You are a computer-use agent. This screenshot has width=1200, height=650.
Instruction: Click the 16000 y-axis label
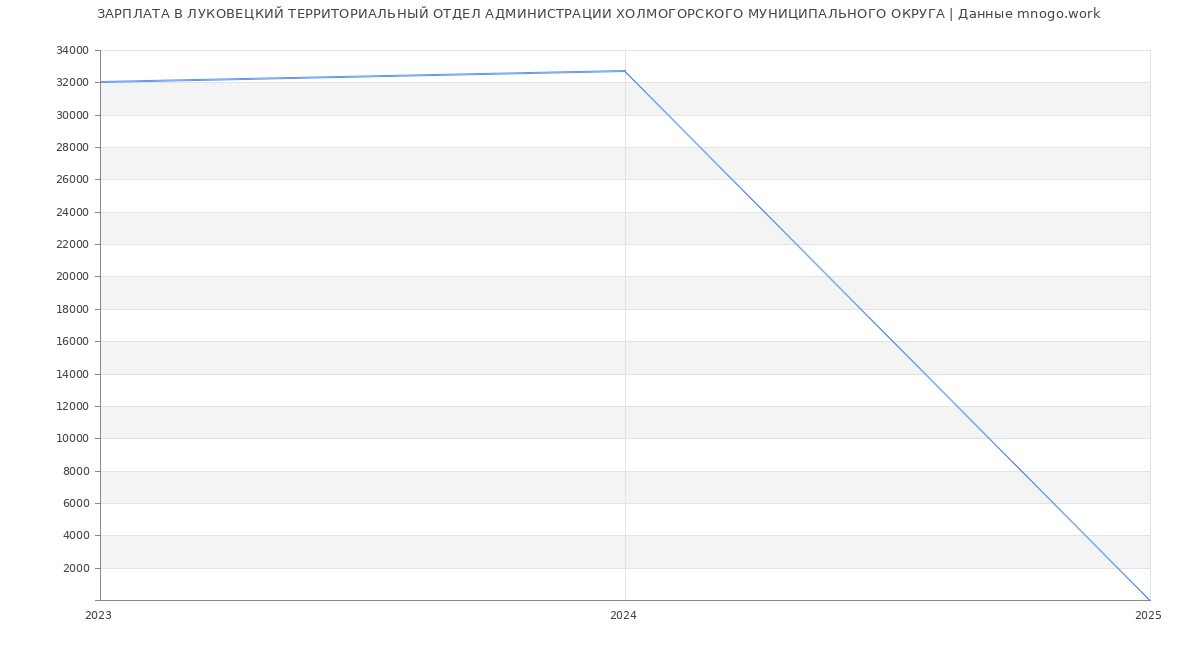(x=72, y=342)
